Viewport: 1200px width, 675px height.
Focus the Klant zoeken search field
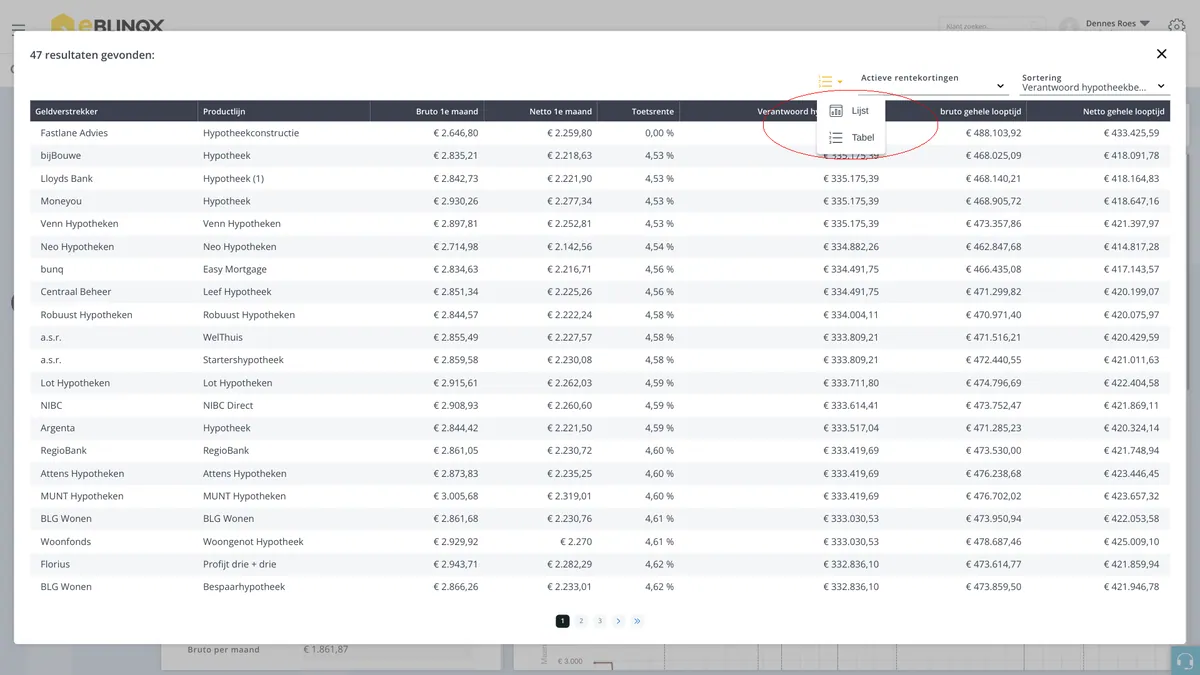[x=992, y=25]
